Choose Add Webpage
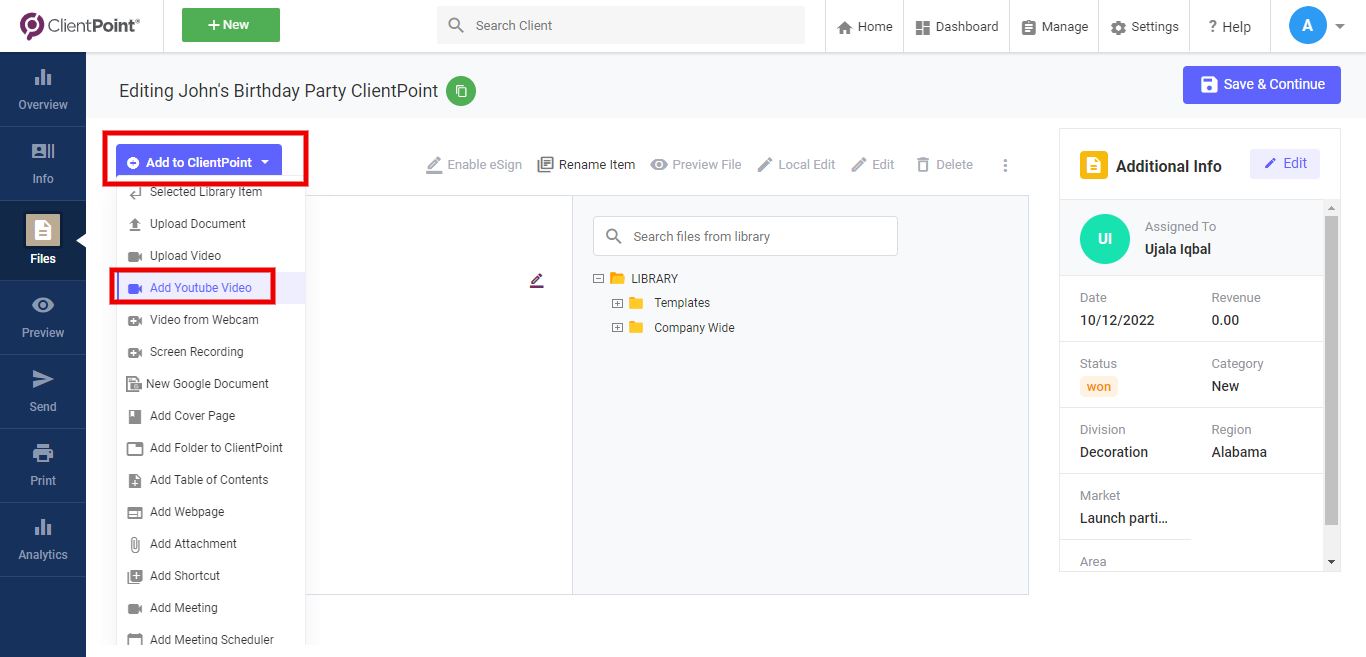 tap(211, 512)
